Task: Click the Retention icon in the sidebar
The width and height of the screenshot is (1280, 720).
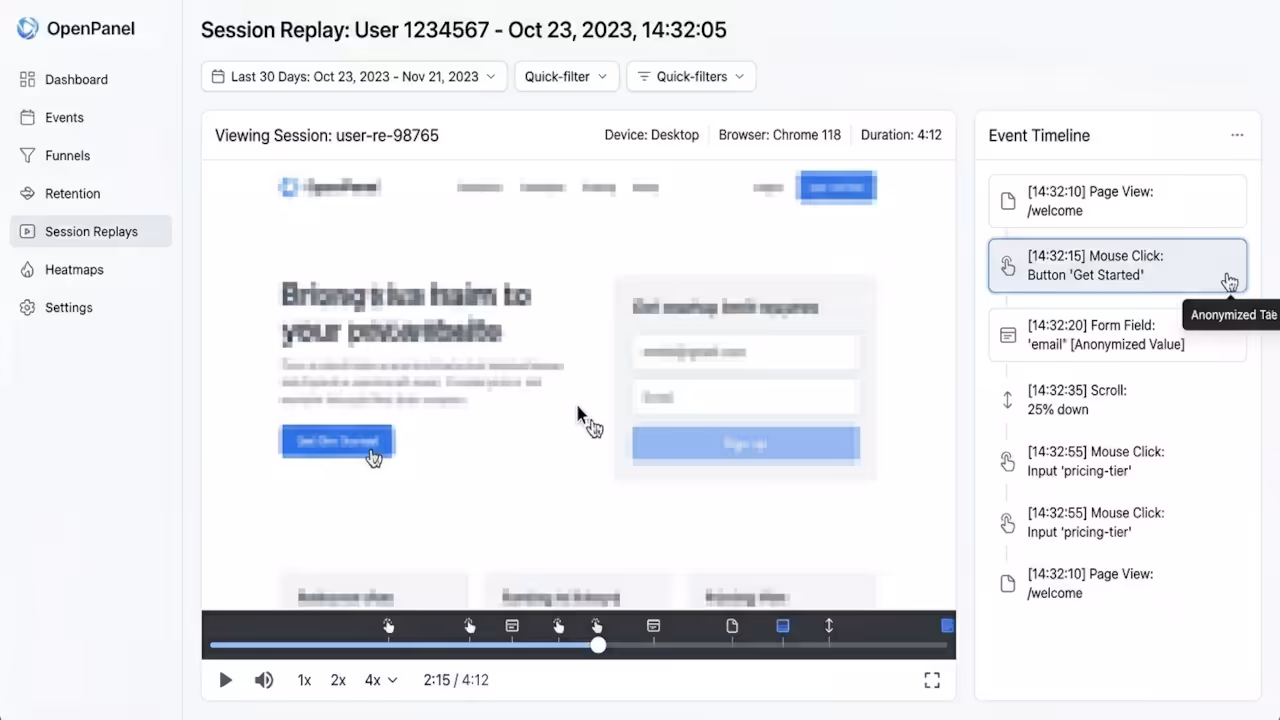Action: [x=27, y=193]
